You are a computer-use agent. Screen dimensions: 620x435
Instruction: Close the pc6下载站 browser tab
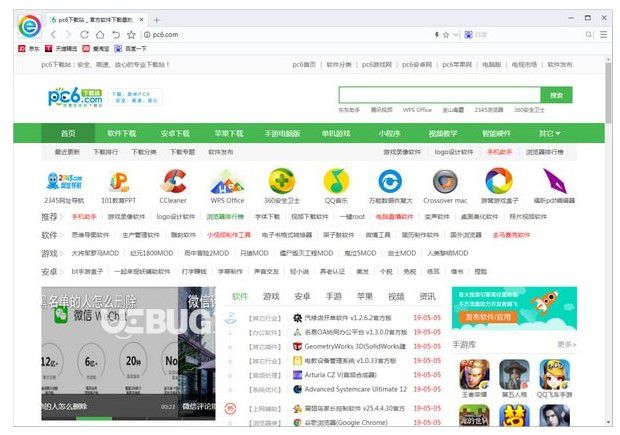[141, 19]
